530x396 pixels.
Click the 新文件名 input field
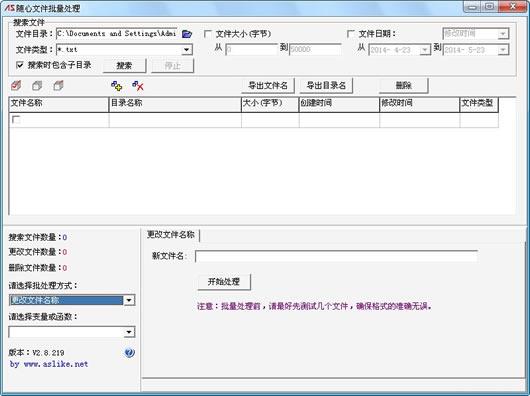336,256
